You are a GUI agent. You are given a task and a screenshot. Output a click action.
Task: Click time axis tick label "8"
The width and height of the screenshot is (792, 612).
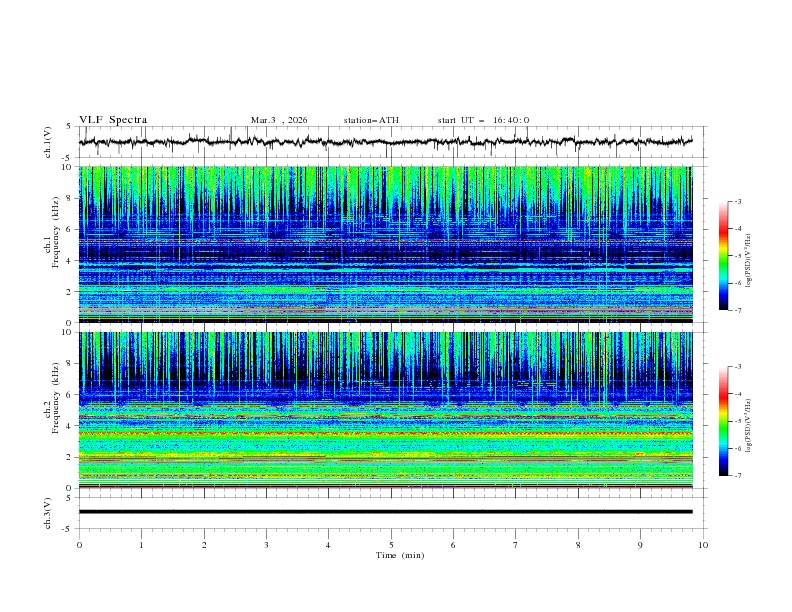[x=578, y=545]
